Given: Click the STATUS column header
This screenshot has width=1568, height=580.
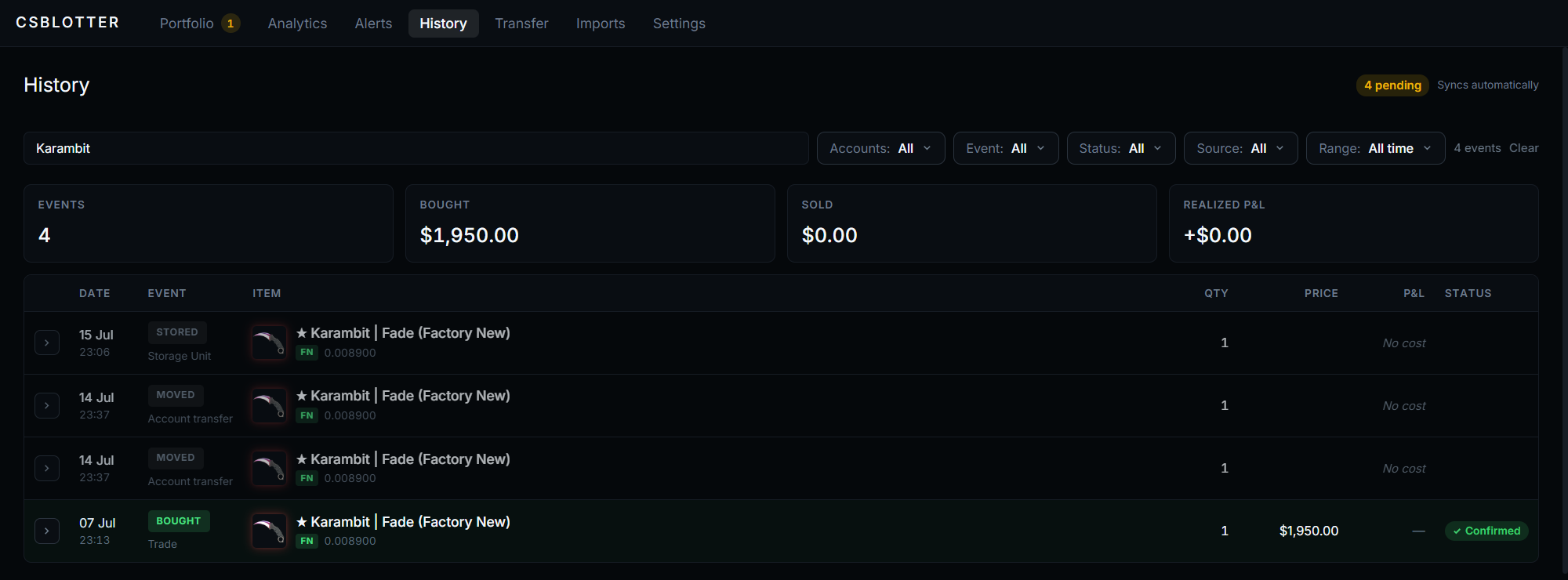Looking at the screenshot, I should [1468, 293].
